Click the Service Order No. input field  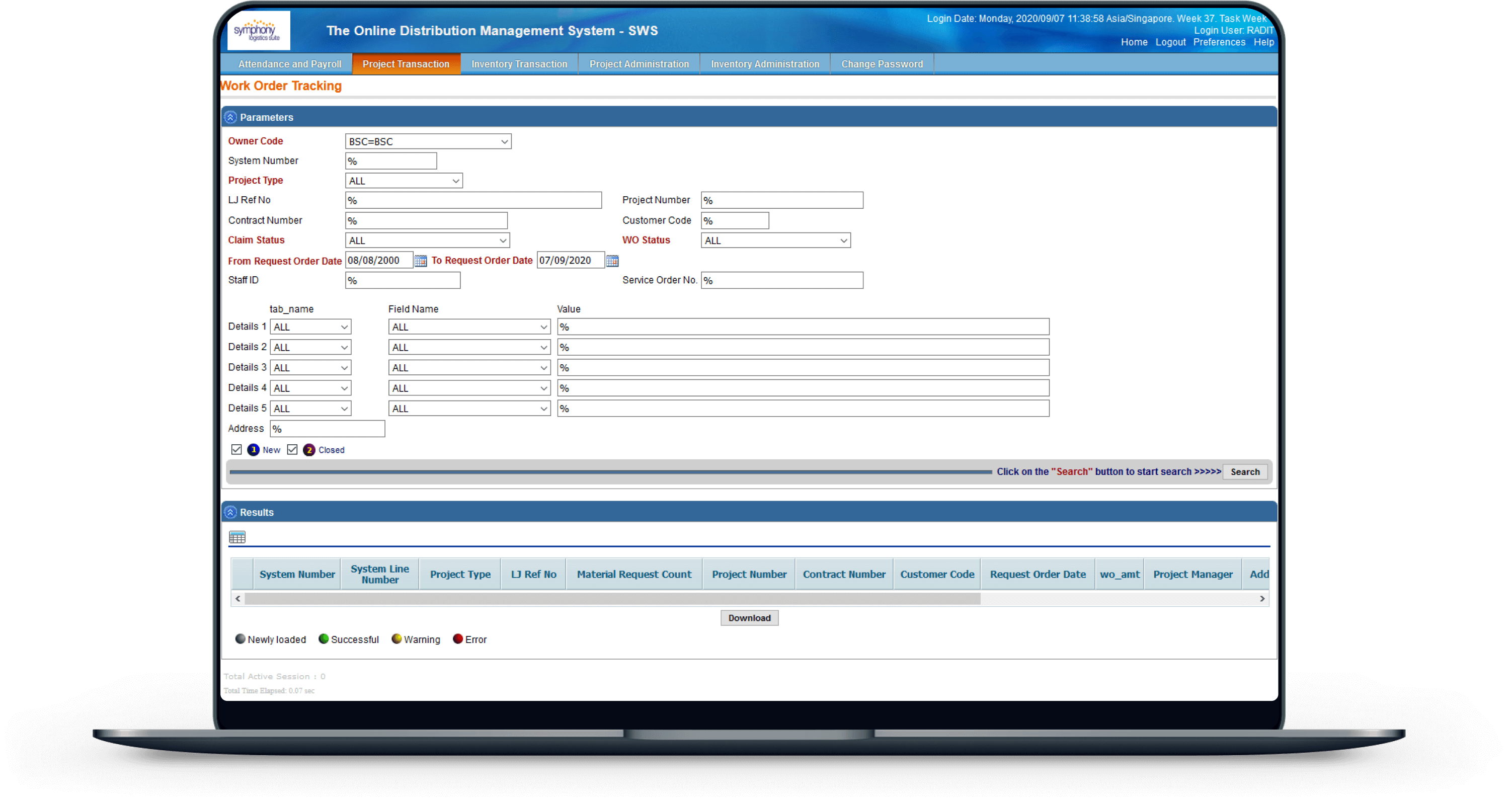(x=782, y=281)
